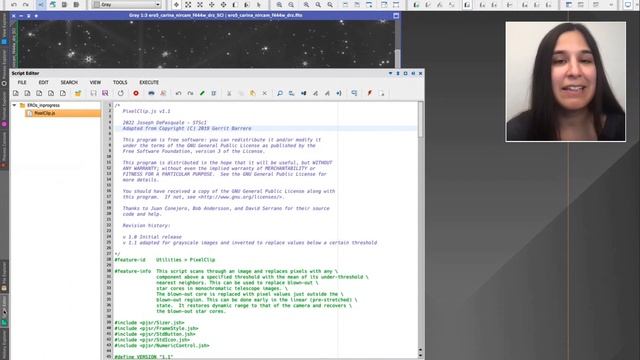Click the gnu.org/licenses URL in comment

click(x=240, y=197)
